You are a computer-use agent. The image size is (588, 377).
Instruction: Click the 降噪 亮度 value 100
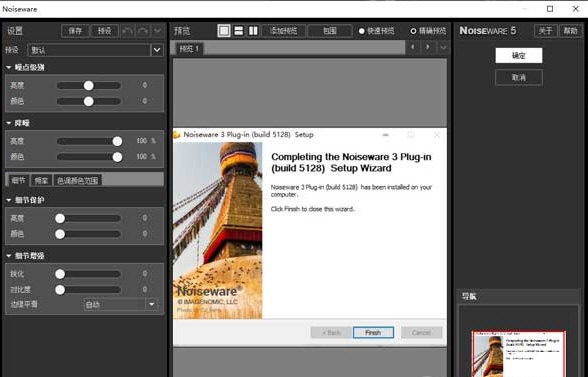click(142, 141)
